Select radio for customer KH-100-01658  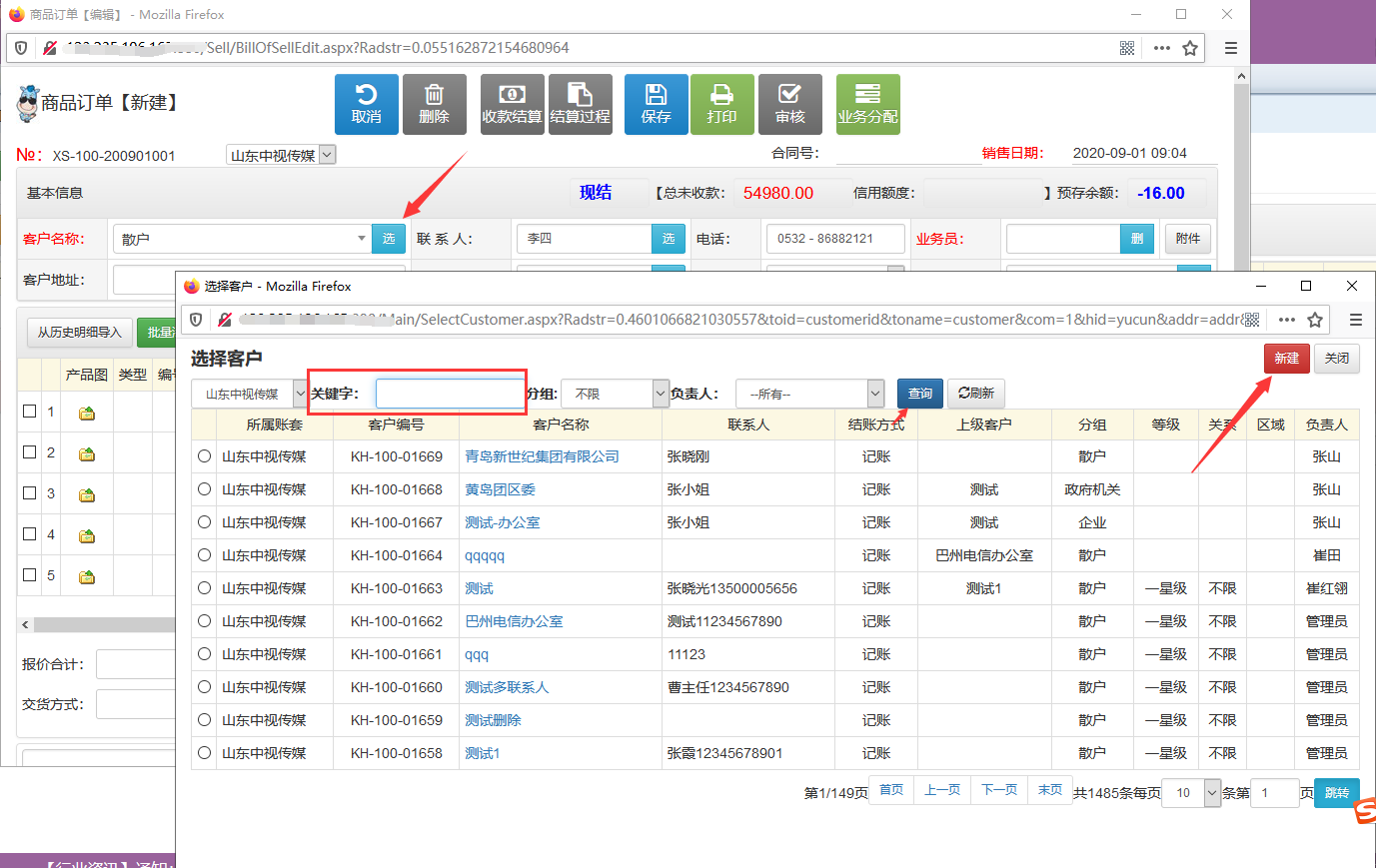tap(205, 752)
